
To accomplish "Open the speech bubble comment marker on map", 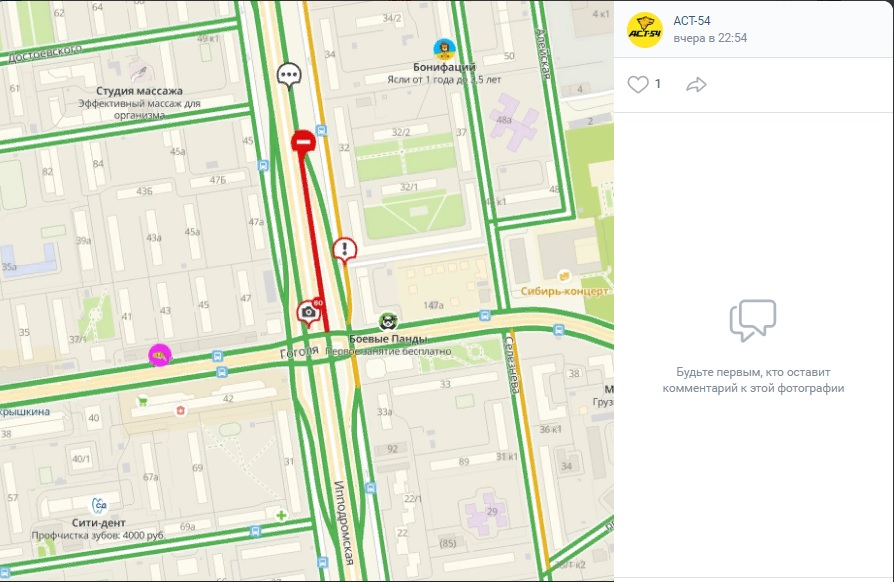I will [289, 76].
